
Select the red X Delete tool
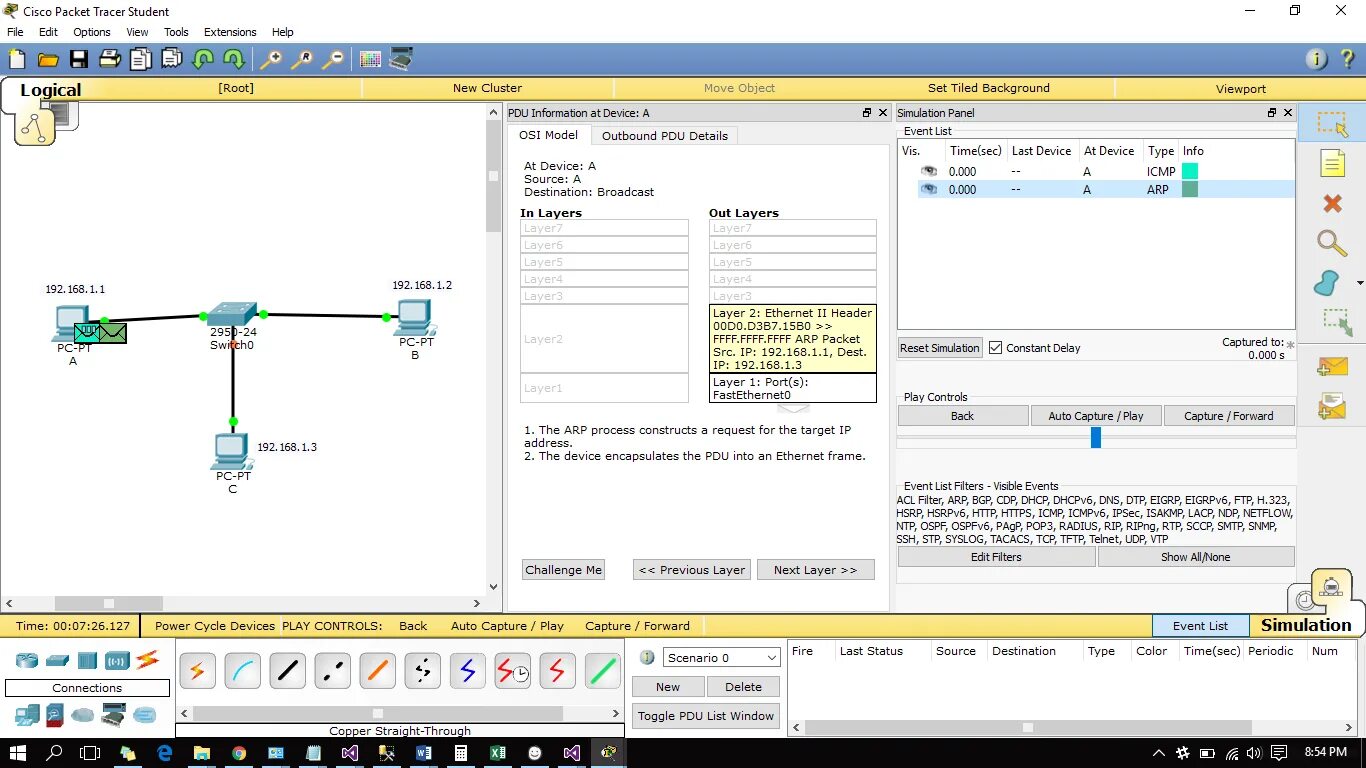pyautogui.click(x=1332, y=203)
